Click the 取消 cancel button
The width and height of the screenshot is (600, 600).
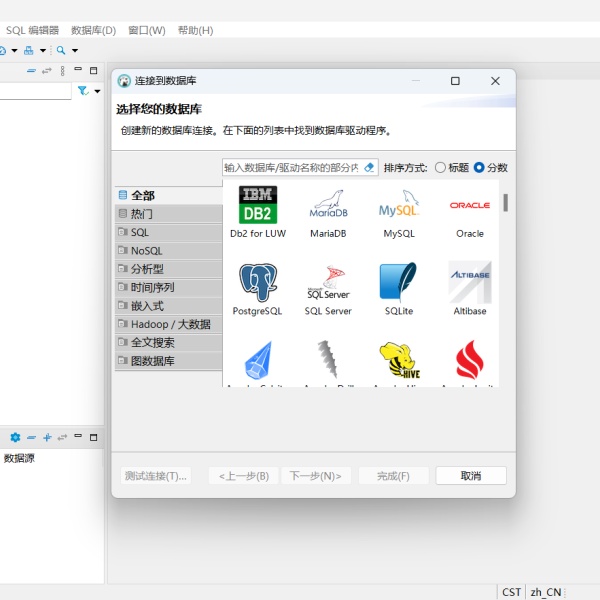click(x=471, y=476)
